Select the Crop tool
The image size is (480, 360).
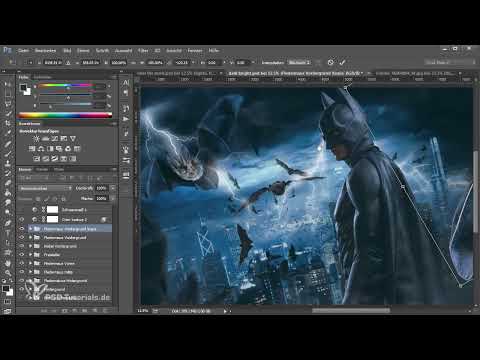[x=8, y=123]
